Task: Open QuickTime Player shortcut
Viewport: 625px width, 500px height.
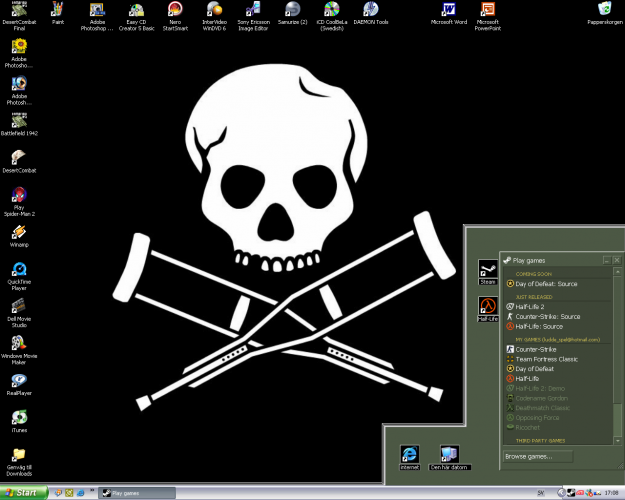Action: tap(19, 270)
